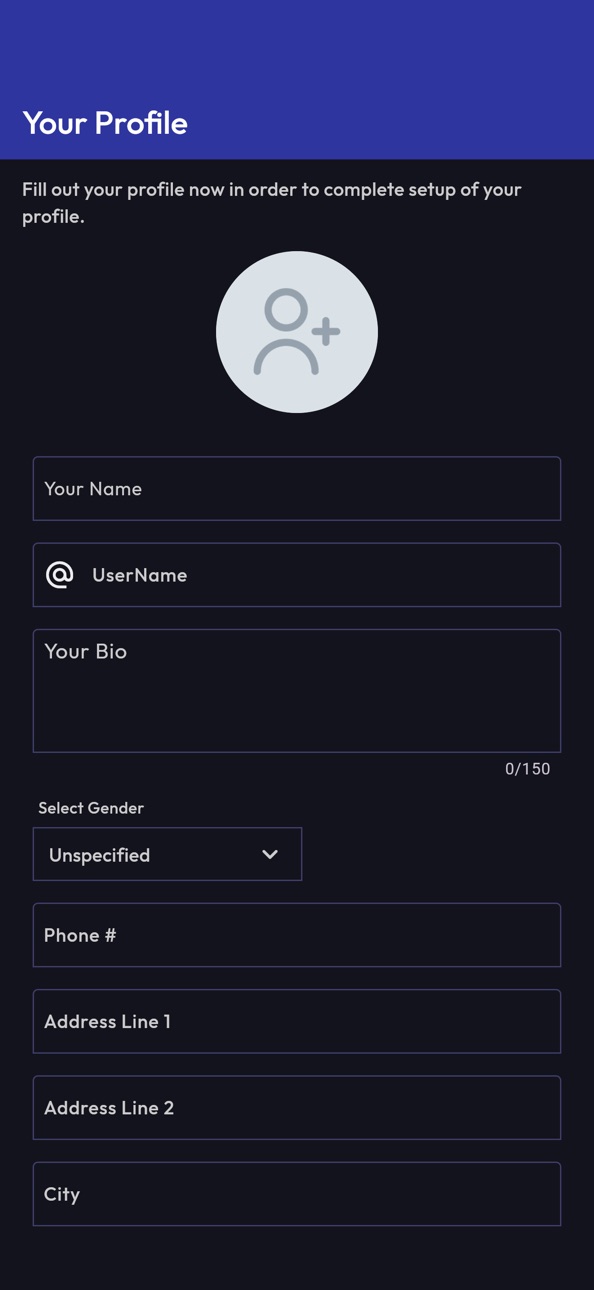Click the Unspecified text in the gender selector
Screen dimensions: 594x1290
coord(100,855)
